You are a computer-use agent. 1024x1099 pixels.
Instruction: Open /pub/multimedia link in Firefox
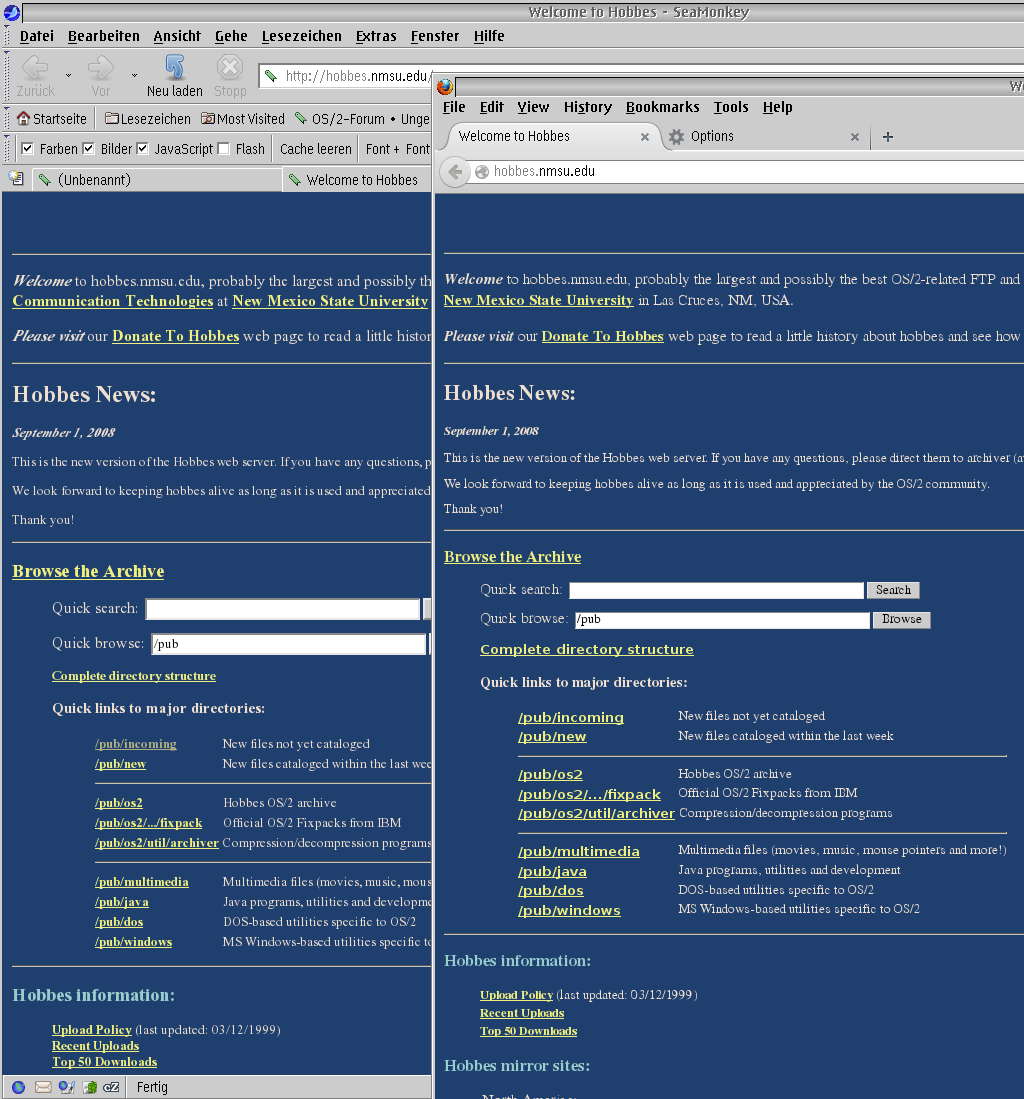(578, 852)
